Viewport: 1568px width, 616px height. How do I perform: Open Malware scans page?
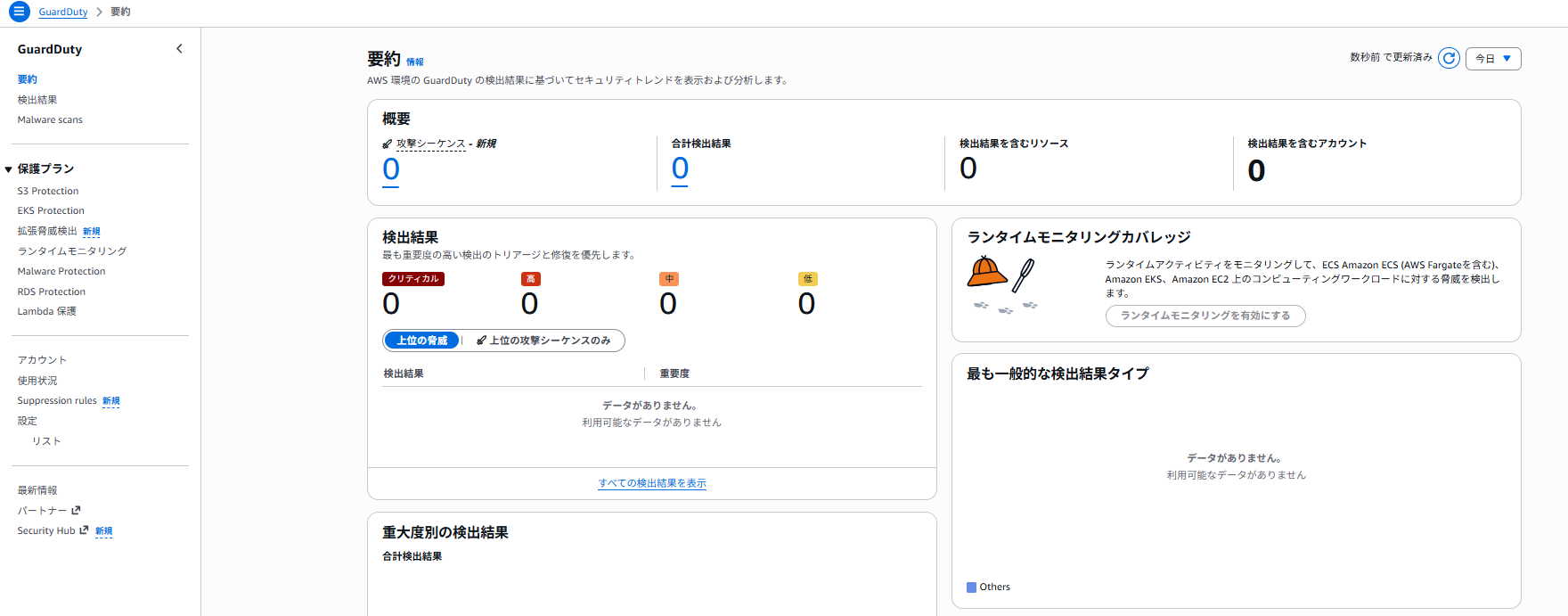(x=50, y=119)
